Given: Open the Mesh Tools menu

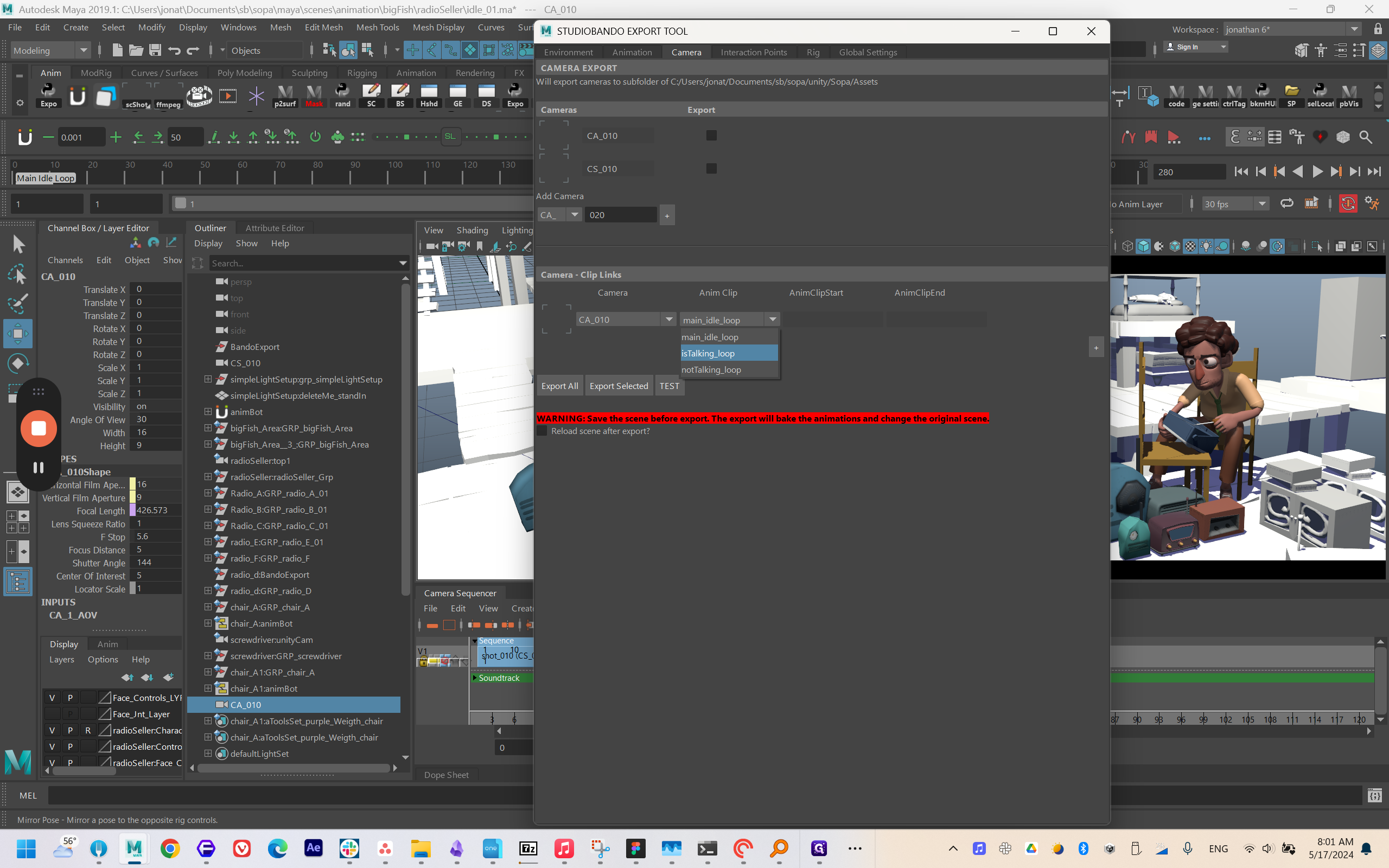Looking at the screenshot, I should point(377,27).
